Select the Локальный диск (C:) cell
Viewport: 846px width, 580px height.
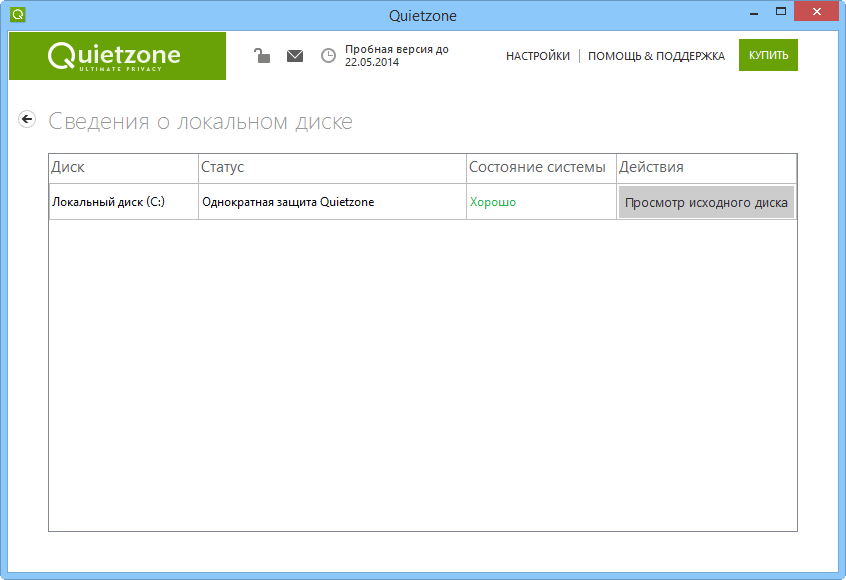pyautogui.click(x=124, y=202)
